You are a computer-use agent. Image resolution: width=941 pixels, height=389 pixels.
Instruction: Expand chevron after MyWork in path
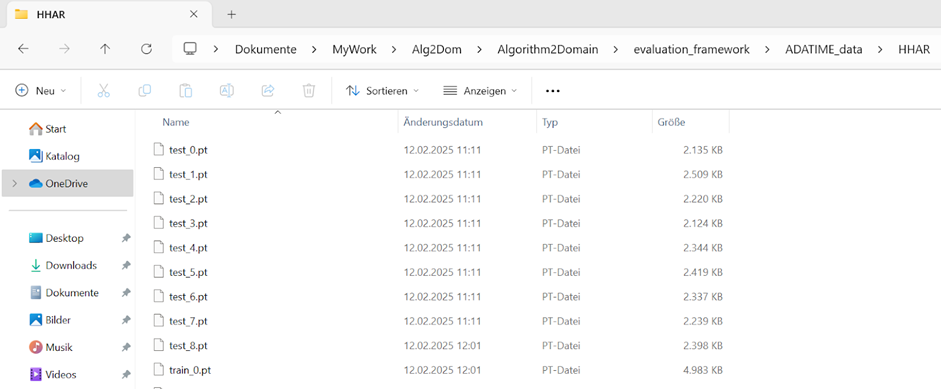click(394, 50)
